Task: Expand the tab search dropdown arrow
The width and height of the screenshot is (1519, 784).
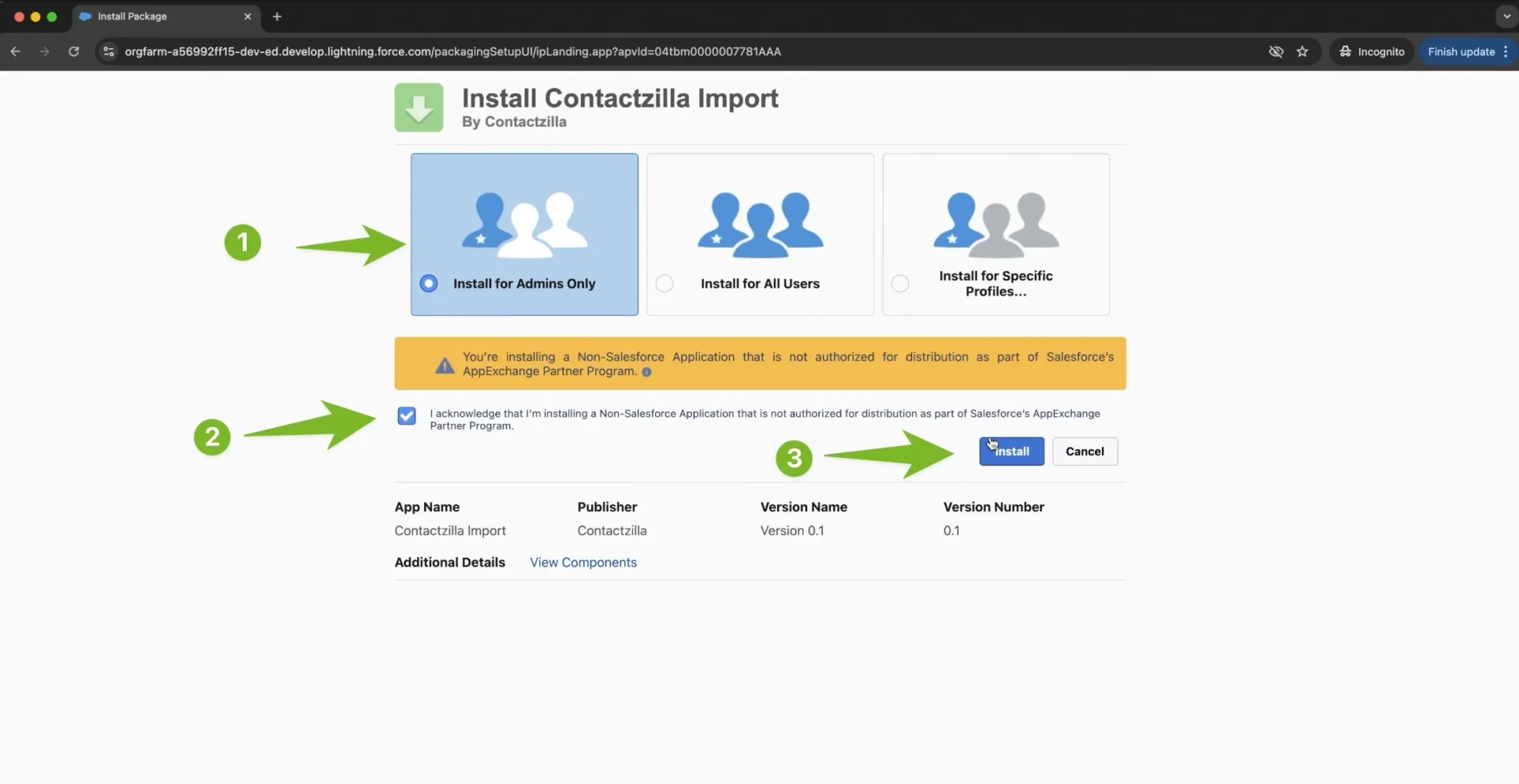Action: (x=1506, y=17)
